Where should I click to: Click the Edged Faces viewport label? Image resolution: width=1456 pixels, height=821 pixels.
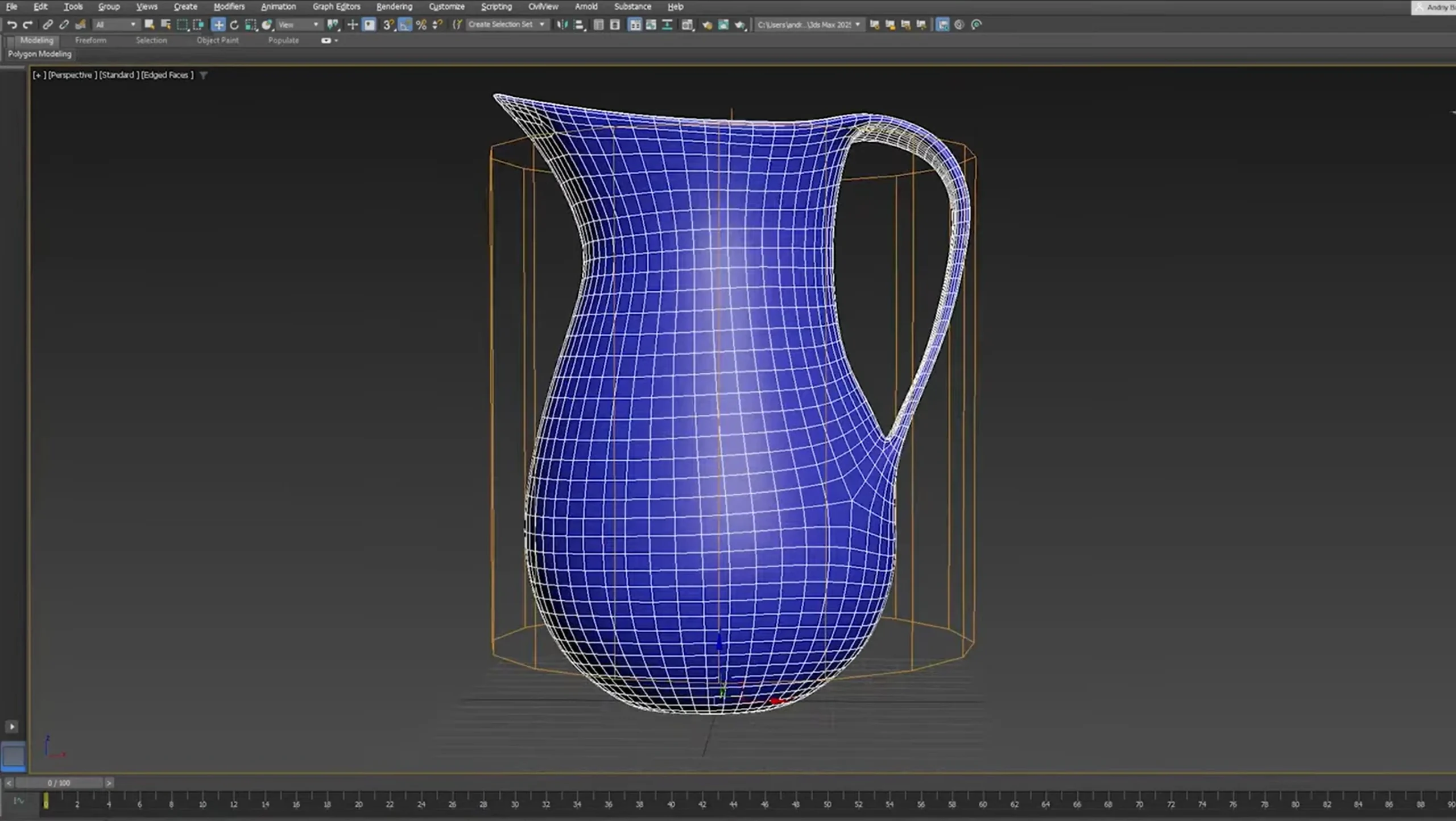pyautogui.click(x=167, y=75)
